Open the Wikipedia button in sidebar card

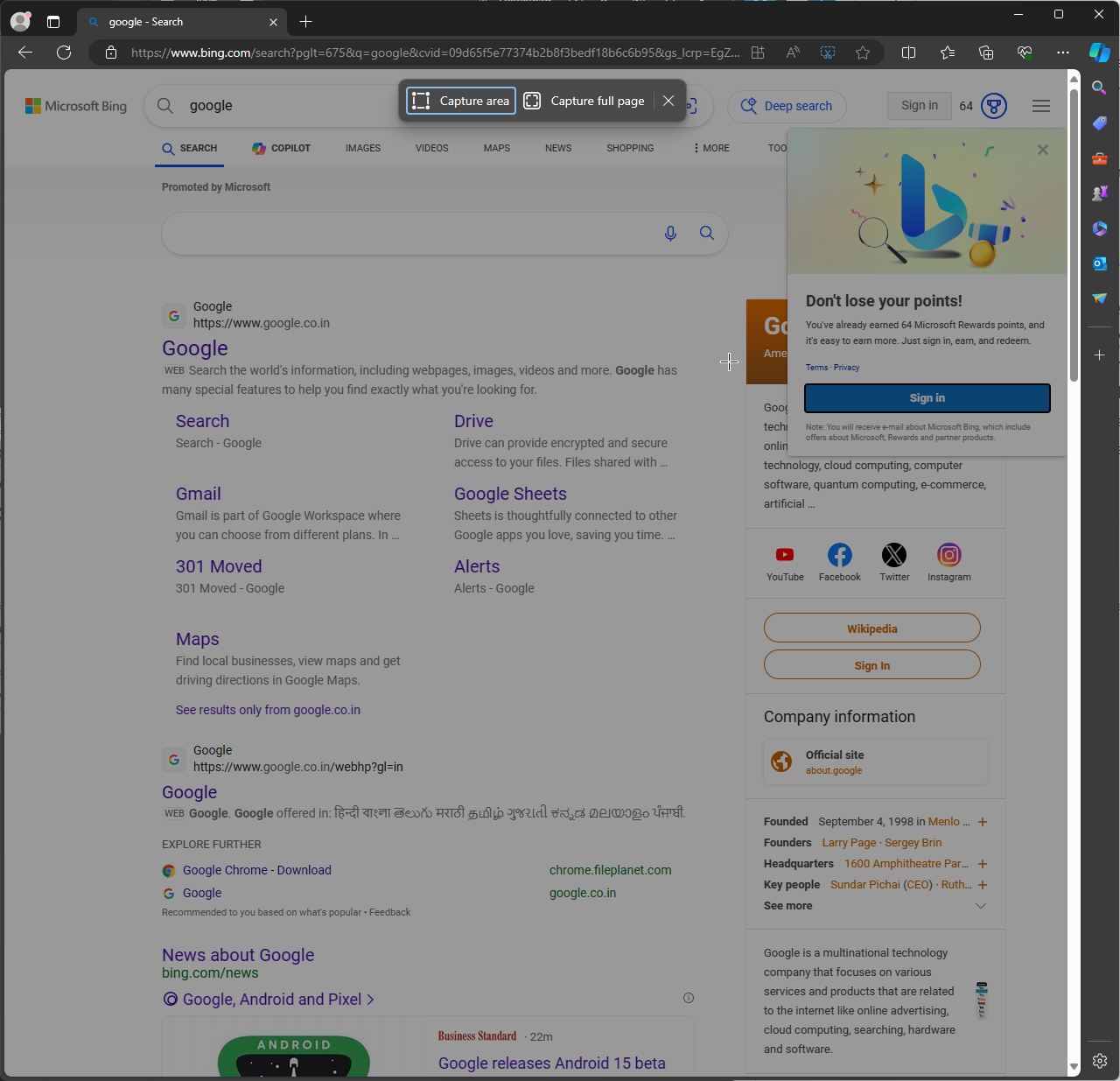pos(872,628)
